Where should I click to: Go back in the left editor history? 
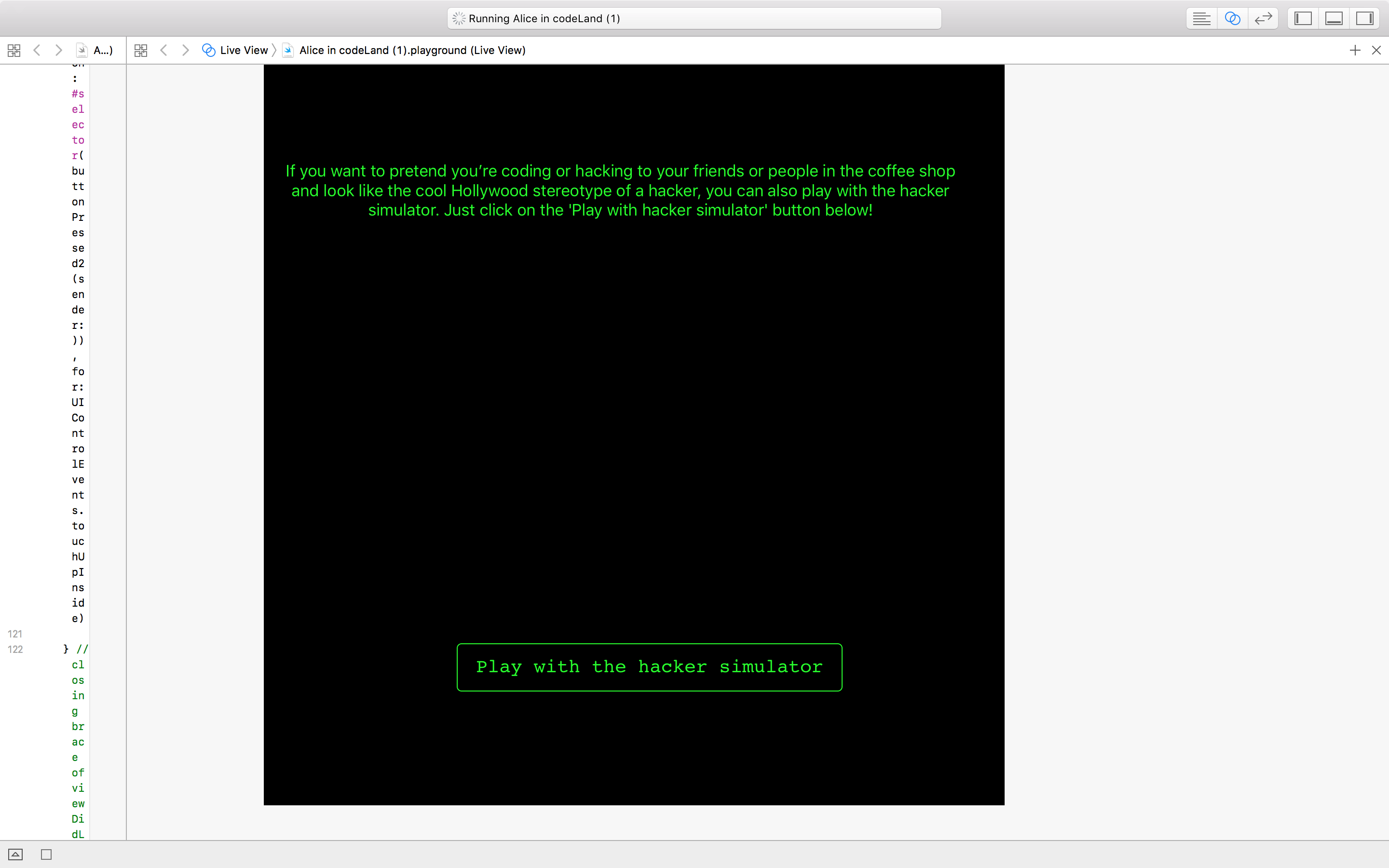pyautogui.click(x=37, y=51)
